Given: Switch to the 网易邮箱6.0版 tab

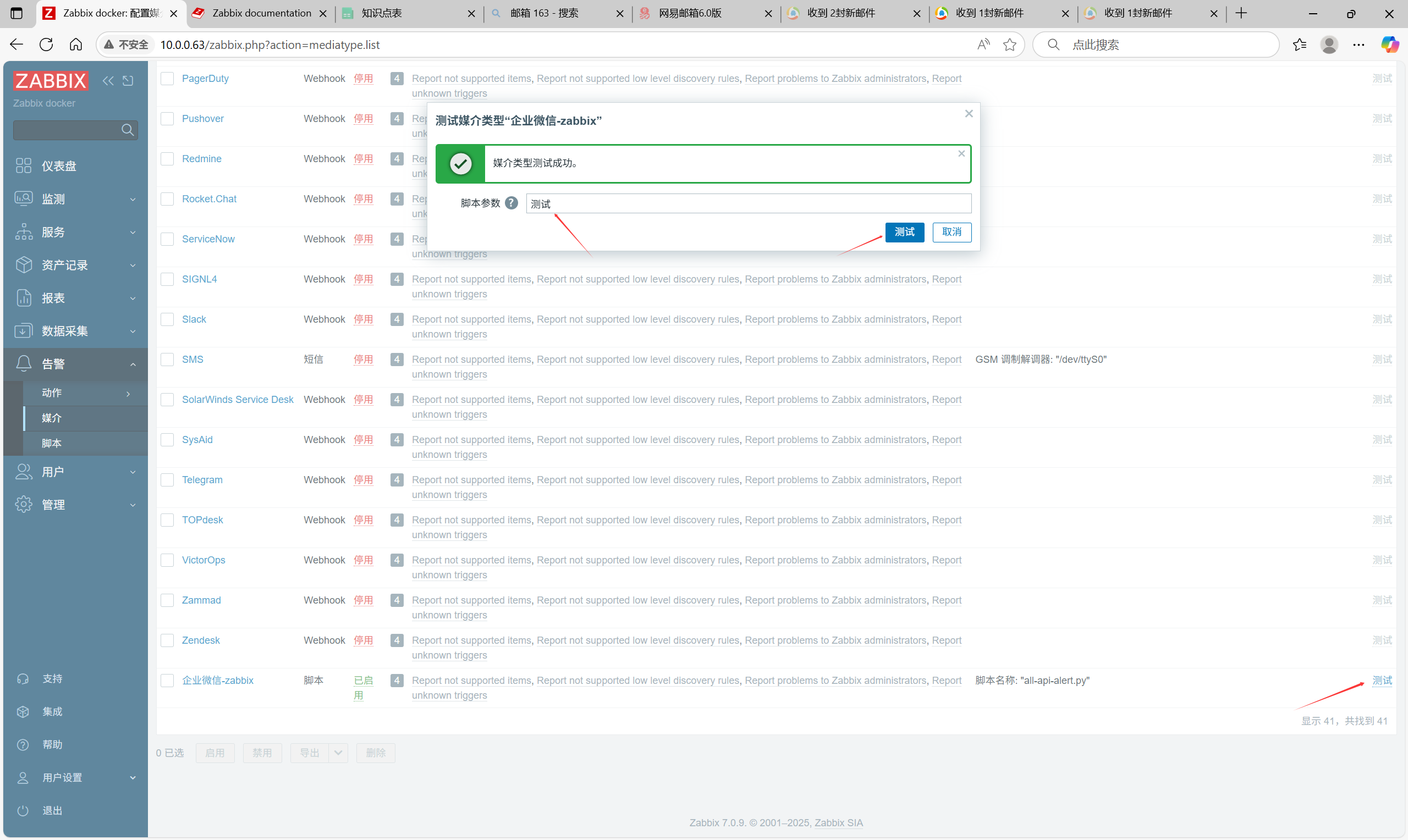Looking at the screenshot, I should tap(706, 13).
